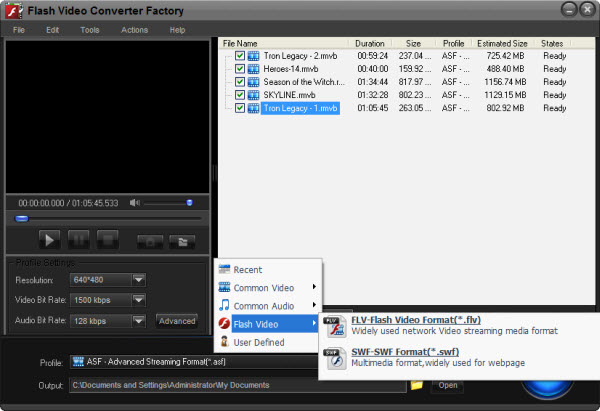Choose User Defined in the profile menu
The width and height of the screenshot is (600, 411).
point(268,342)
